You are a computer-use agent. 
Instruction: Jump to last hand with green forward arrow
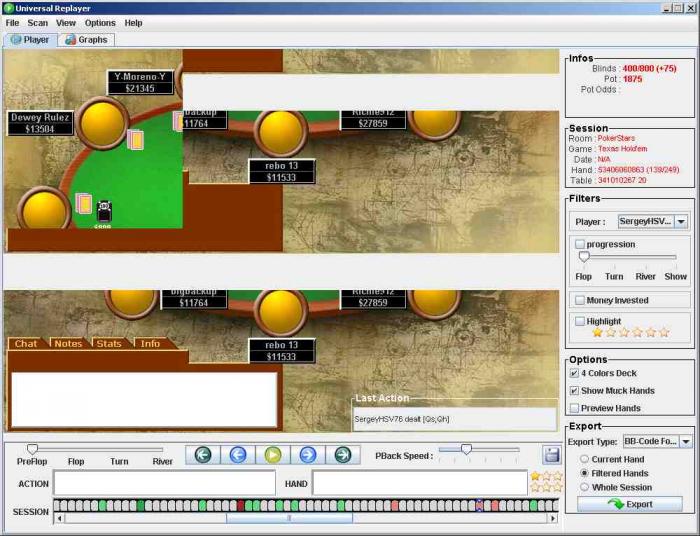343,455
